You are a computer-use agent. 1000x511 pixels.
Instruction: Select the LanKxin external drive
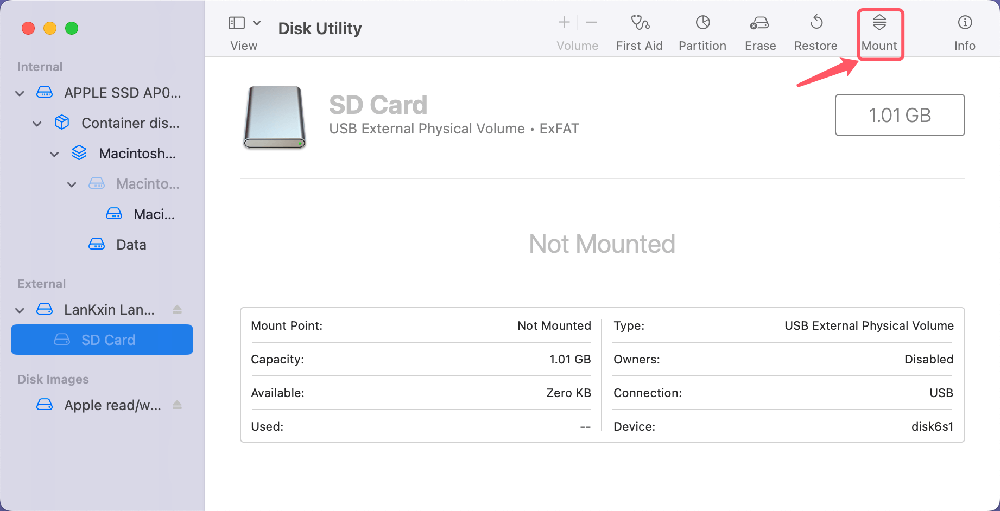(102, 310)
